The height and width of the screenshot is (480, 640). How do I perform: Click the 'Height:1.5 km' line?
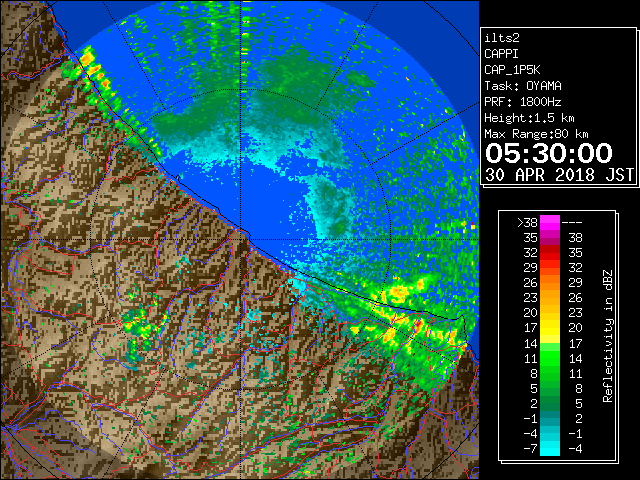529,118
